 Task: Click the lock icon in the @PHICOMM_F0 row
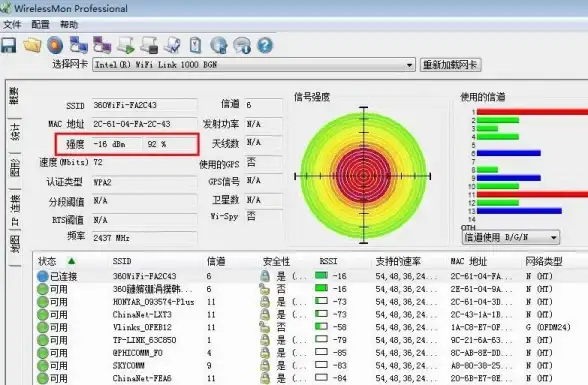(x=265, y=353)
